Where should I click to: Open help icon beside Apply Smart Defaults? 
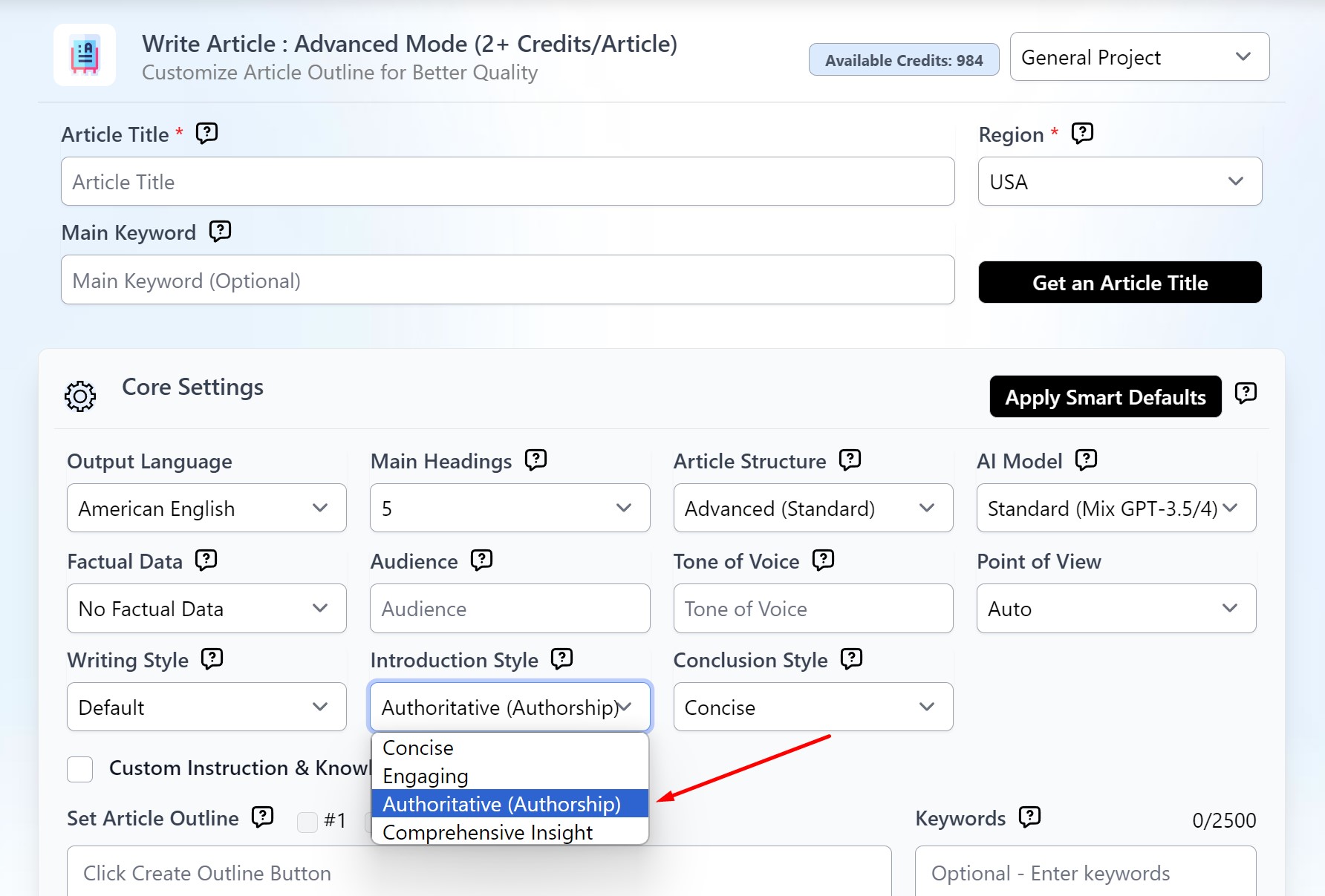point(1246,393)
